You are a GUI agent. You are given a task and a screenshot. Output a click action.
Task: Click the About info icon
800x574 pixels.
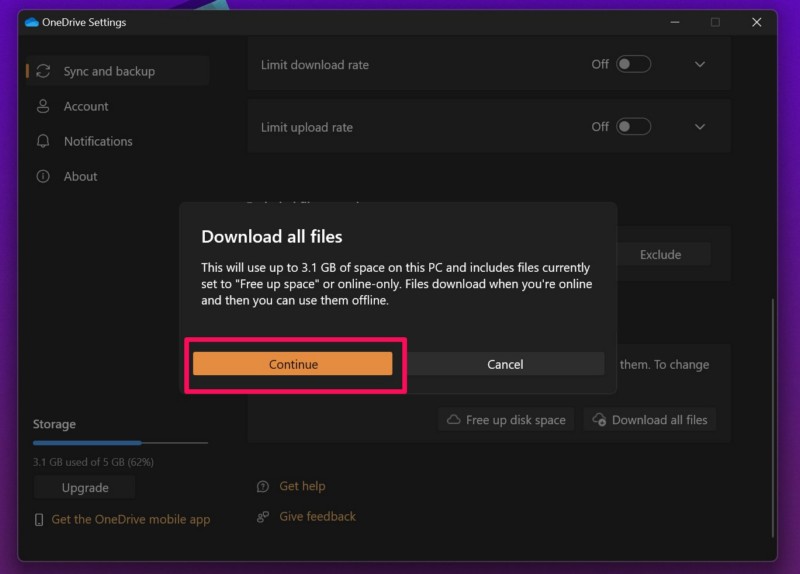tap(43, 176)
